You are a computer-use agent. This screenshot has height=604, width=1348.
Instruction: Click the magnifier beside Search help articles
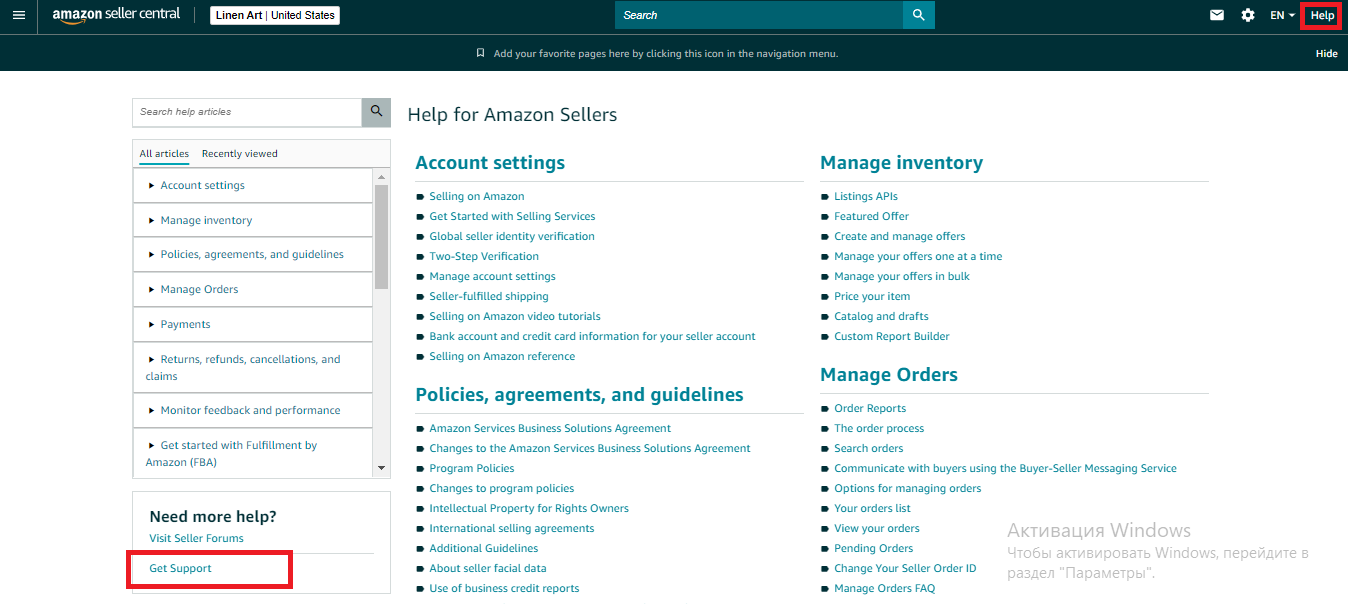(x=375, y=112)
